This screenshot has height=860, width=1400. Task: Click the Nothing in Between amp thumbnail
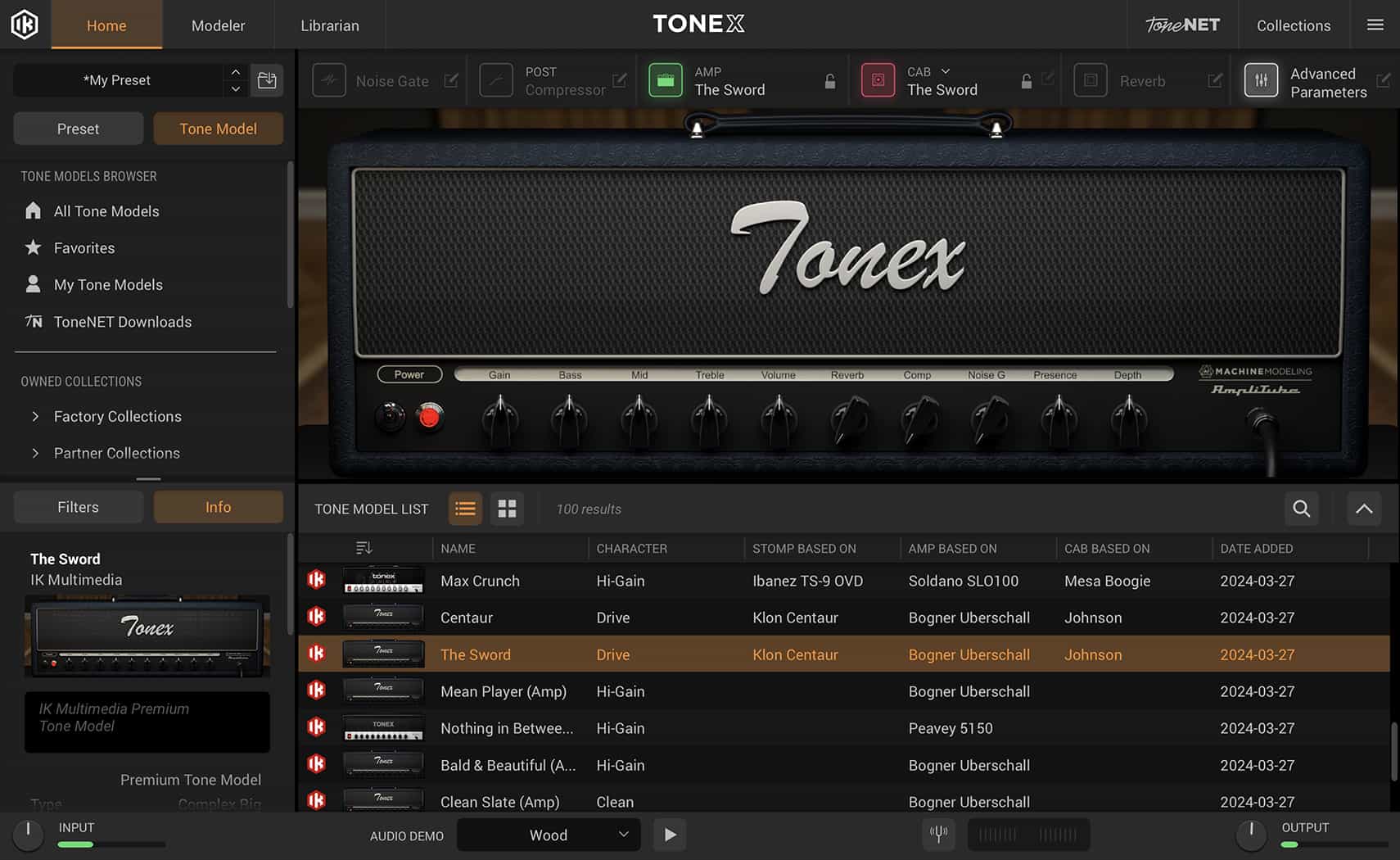383,728
